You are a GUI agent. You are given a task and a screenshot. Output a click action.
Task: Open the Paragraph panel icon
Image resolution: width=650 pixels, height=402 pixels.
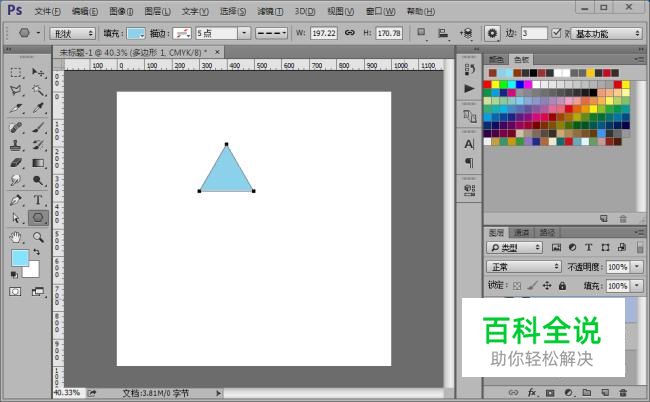pyautogui.click(x=469, y=163)
